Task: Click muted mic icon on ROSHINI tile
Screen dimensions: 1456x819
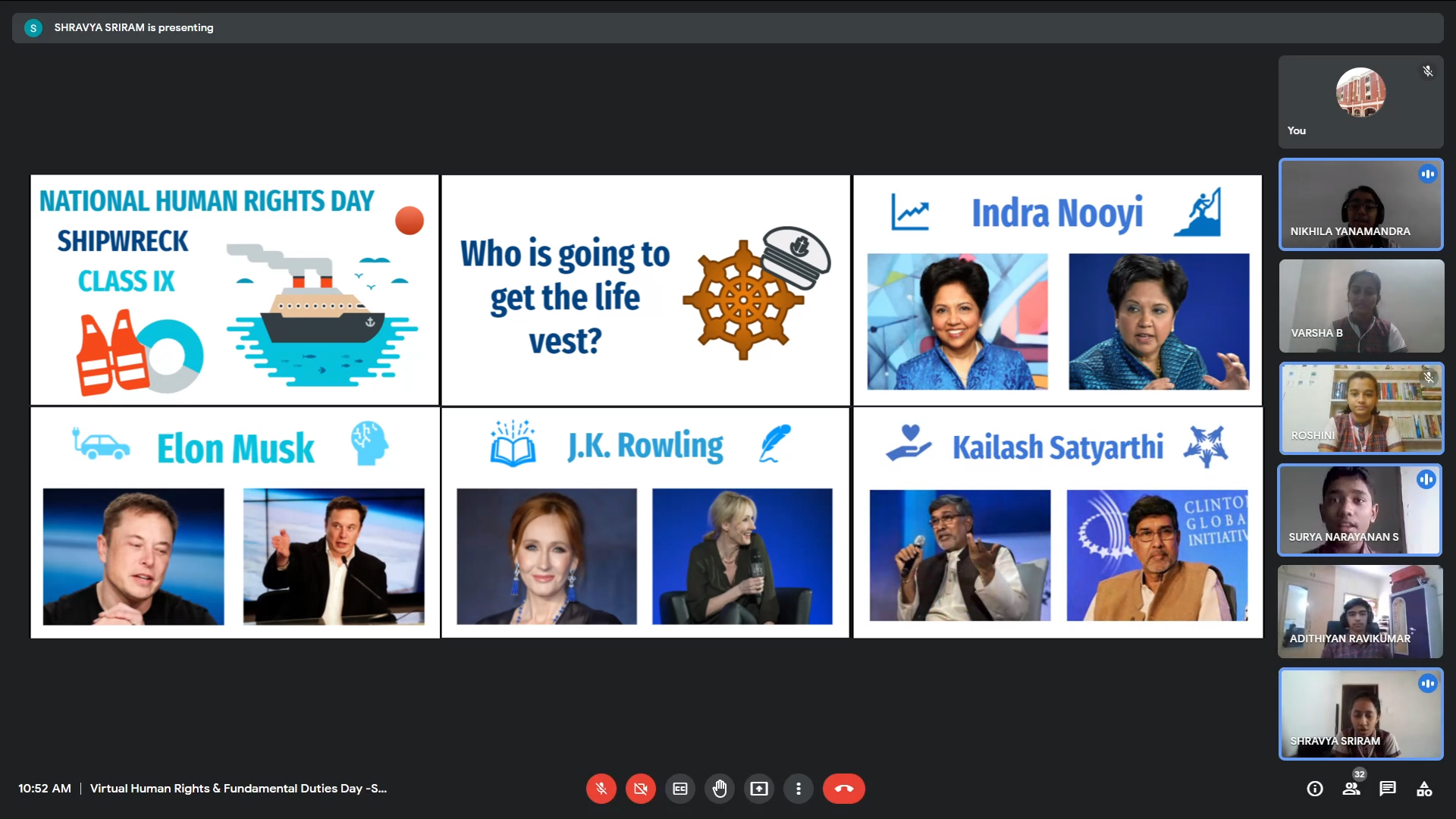Action: tap(1428, 377)
